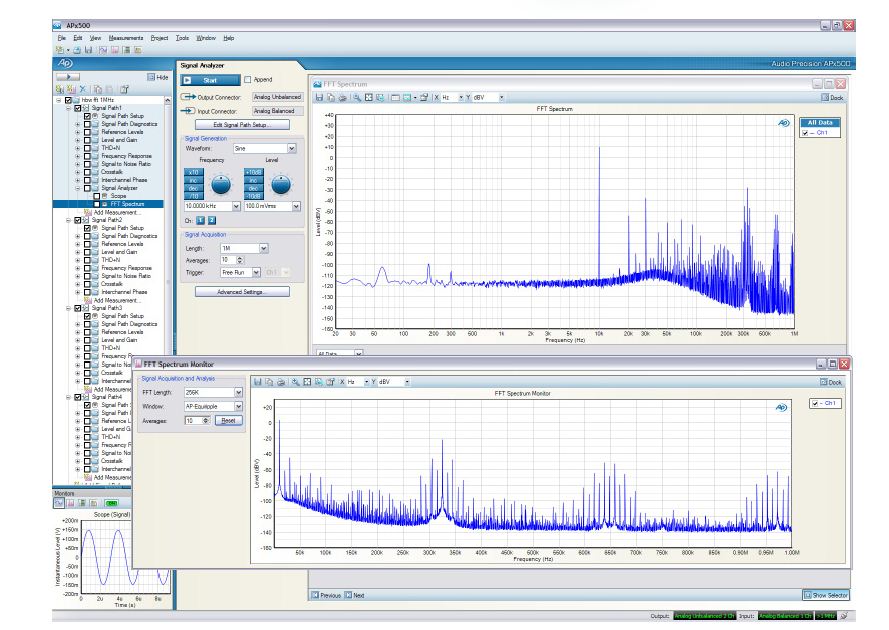Click Edit Signal Path Setup button
Image resolution: width=889 pixels, height=630 pixels.
click(242, 125)
